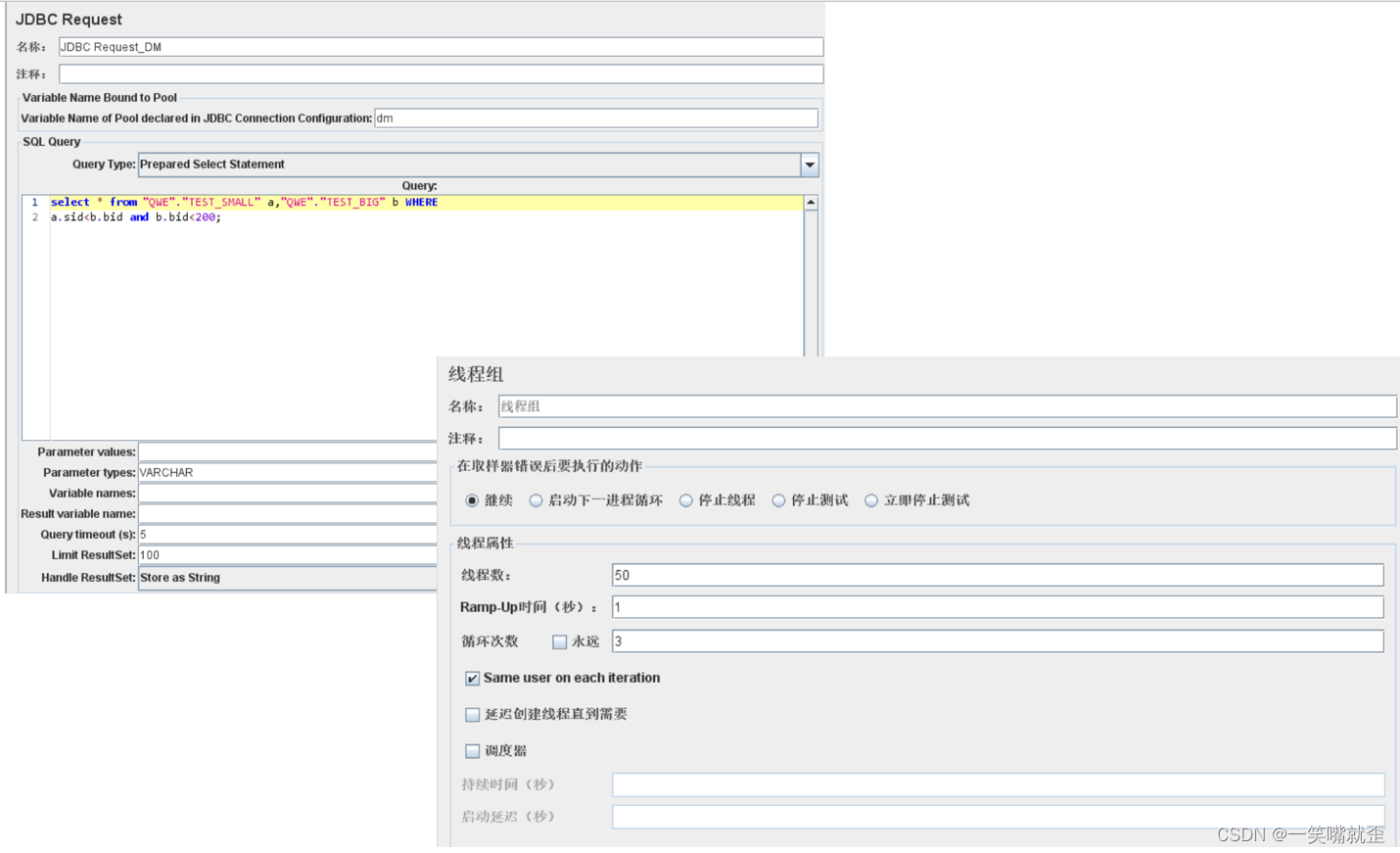Click the Limit ResultSet field
Screen dimensions: 1400x853
click(287, 554)
